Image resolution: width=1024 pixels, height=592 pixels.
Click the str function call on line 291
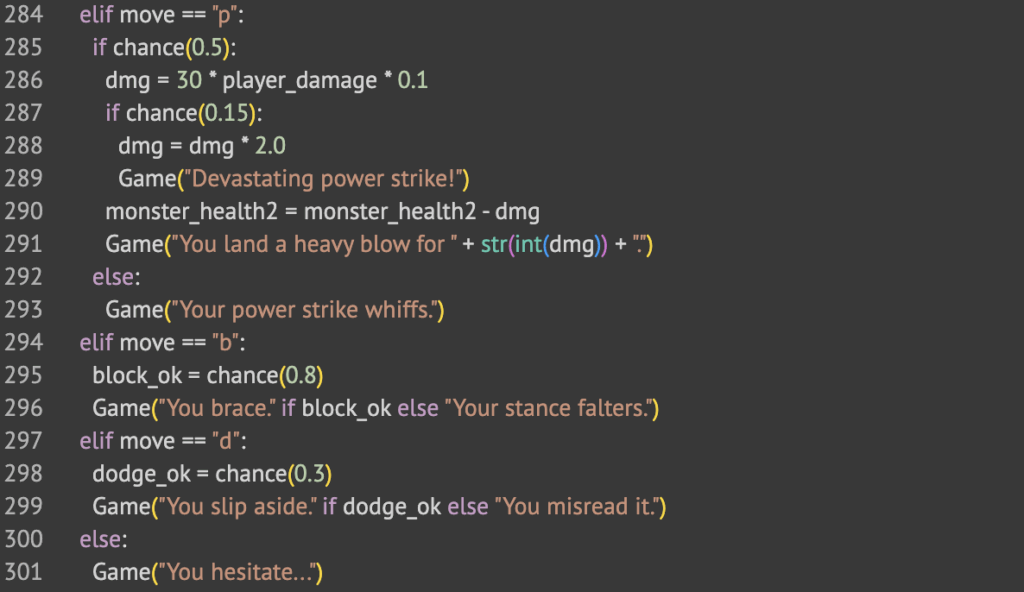point(492,245)
